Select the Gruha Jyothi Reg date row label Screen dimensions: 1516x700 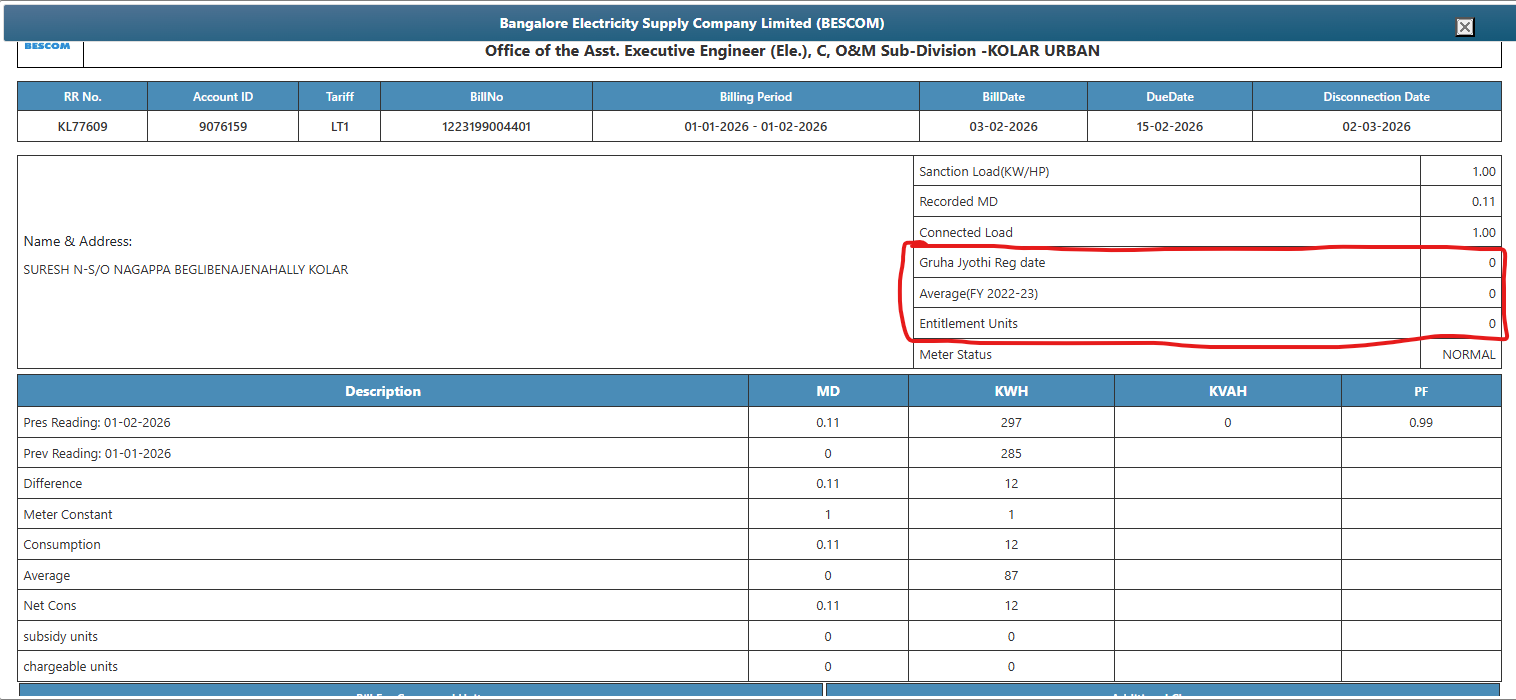coord(982,263)
